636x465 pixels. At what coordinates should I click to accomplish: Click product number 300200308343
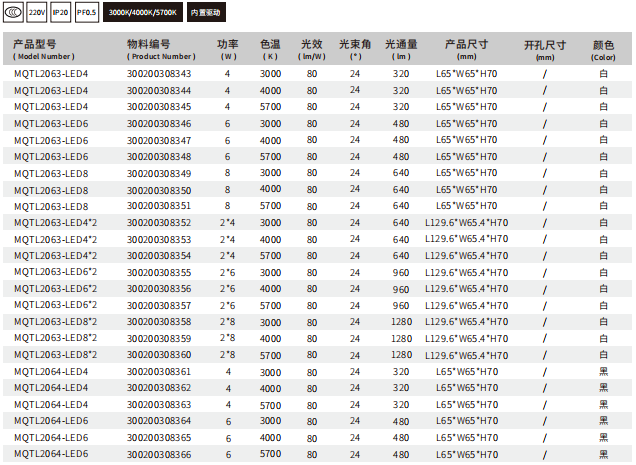pyautogui.click(x=159, y=74)
